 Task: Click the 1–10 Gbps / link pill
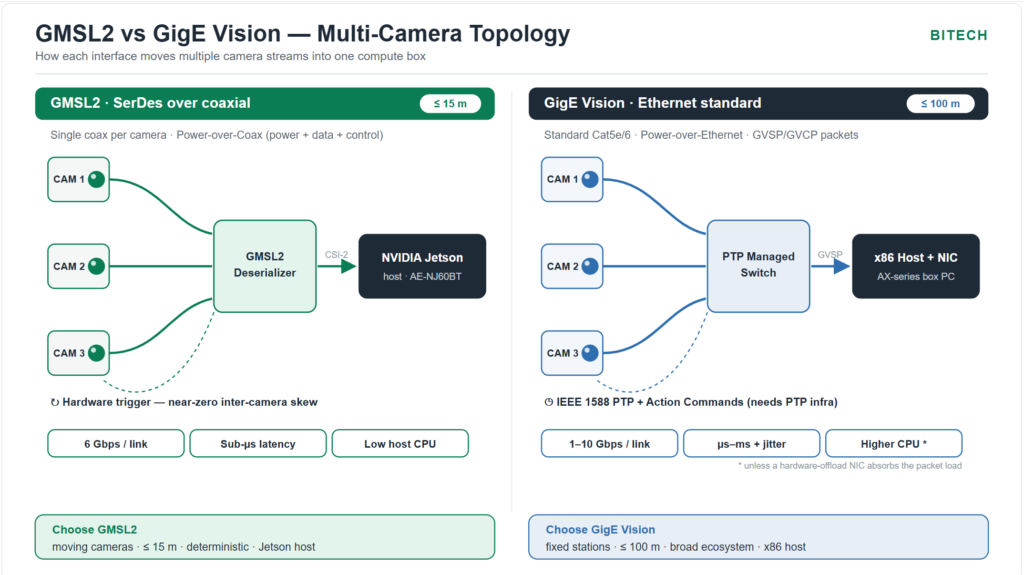[609, 444]
